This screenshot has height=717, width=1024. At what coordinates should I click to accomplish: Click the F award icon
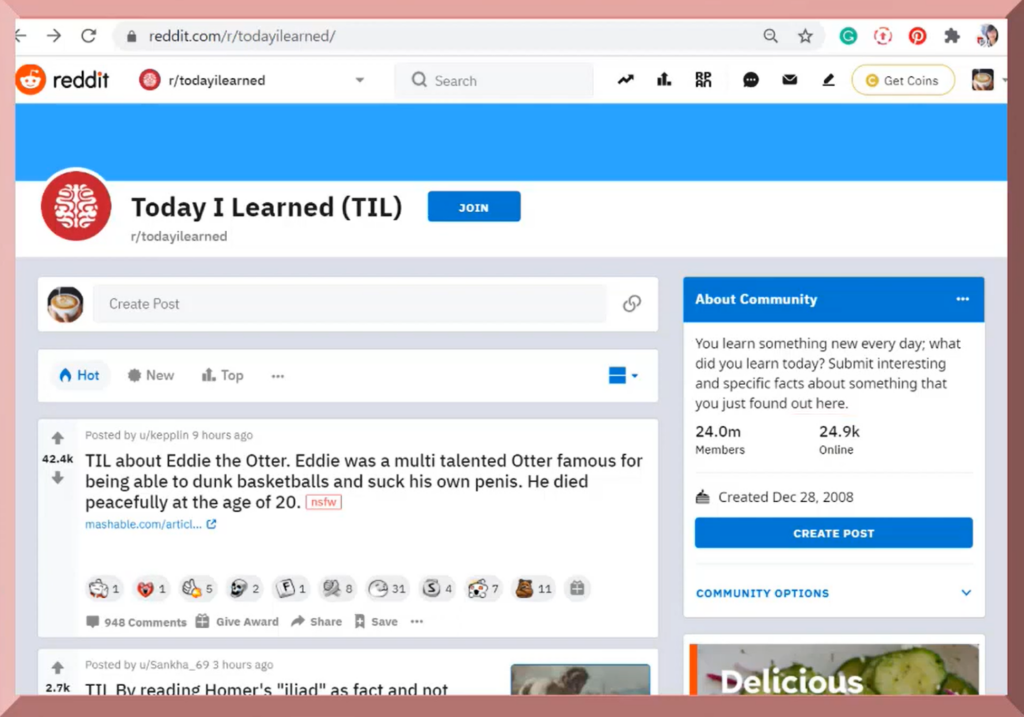[x=290, y=588]
